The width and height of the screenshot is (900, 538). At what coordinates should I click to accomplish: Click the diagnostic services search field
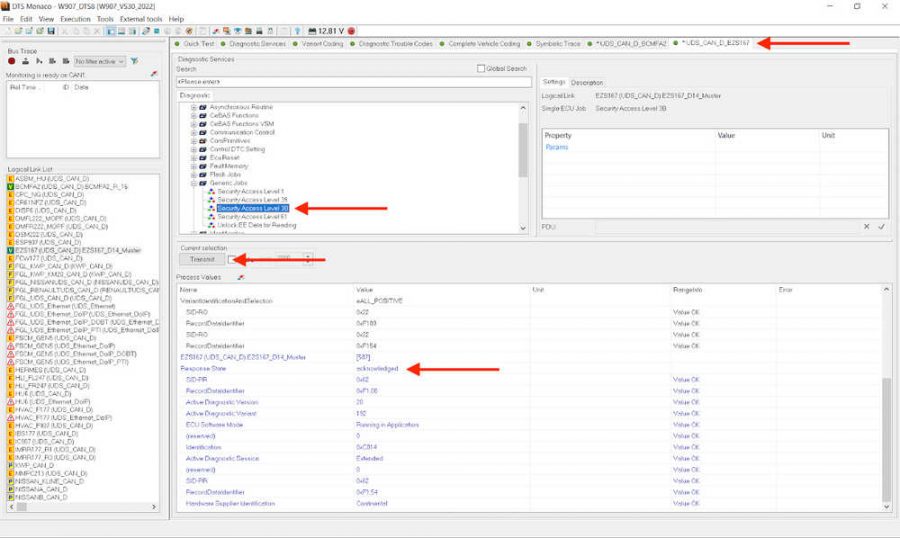point(350,81)
